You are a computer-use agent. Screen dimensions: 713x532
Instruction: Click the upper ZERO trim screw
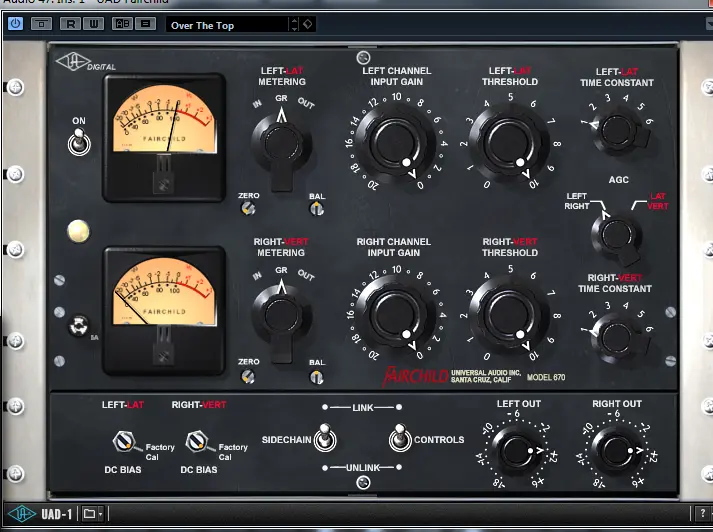pos(248,208)
